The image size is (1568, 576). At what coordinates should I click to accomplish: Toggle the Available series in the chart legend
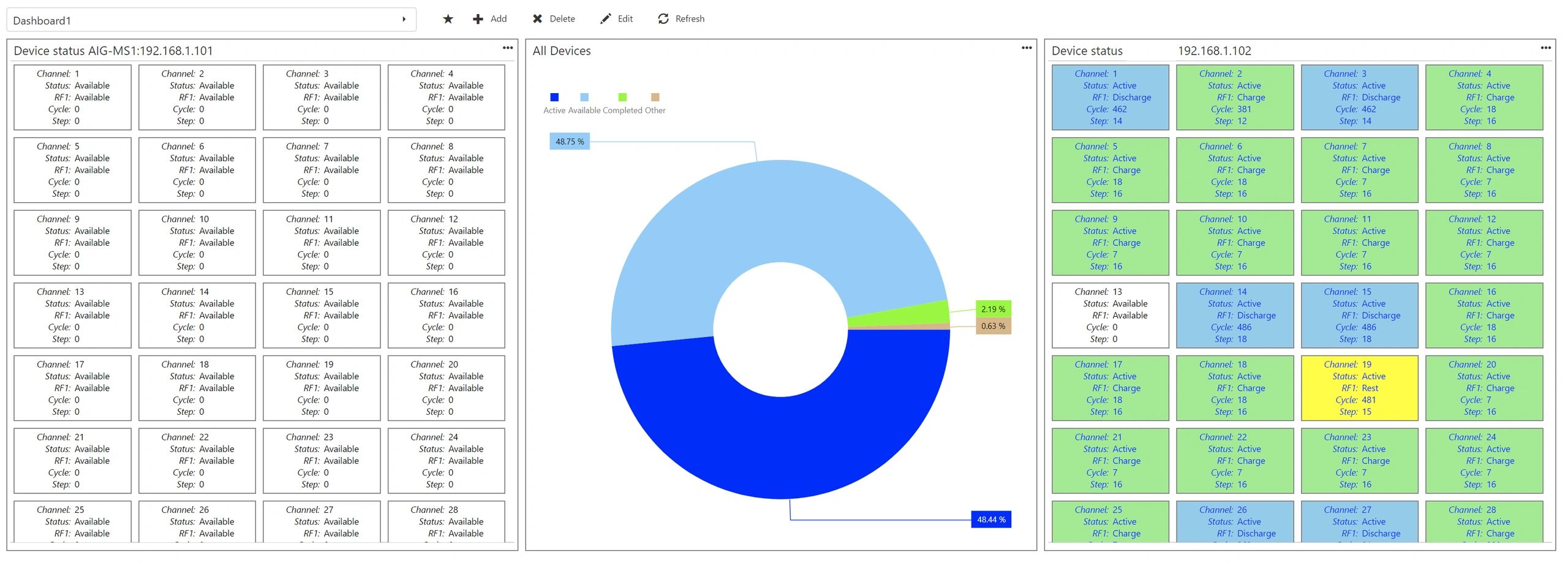pyautogui.click(x=584, y=97)
